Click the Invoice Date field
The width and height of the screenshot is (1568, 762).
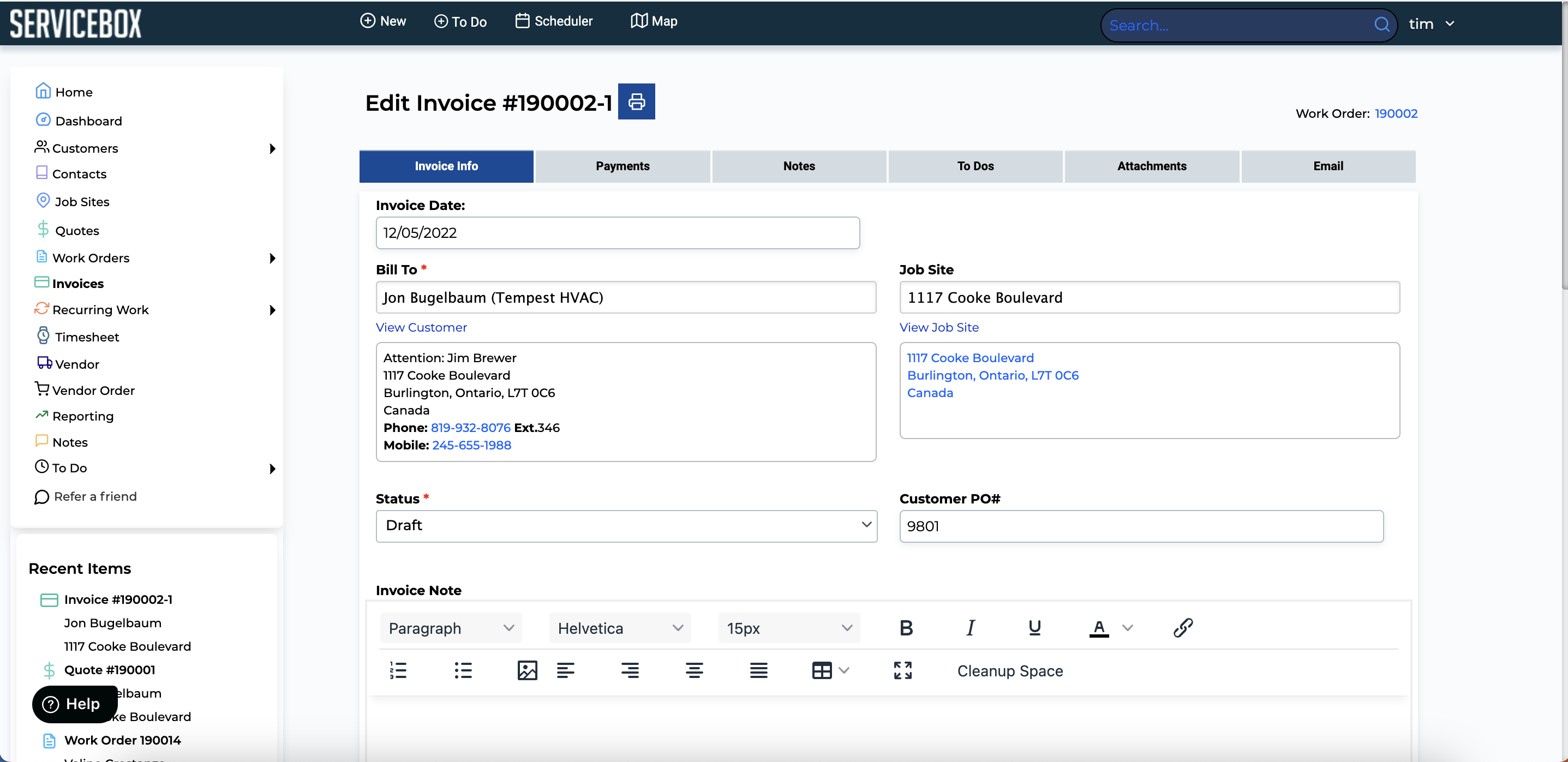tap(617, 232)
